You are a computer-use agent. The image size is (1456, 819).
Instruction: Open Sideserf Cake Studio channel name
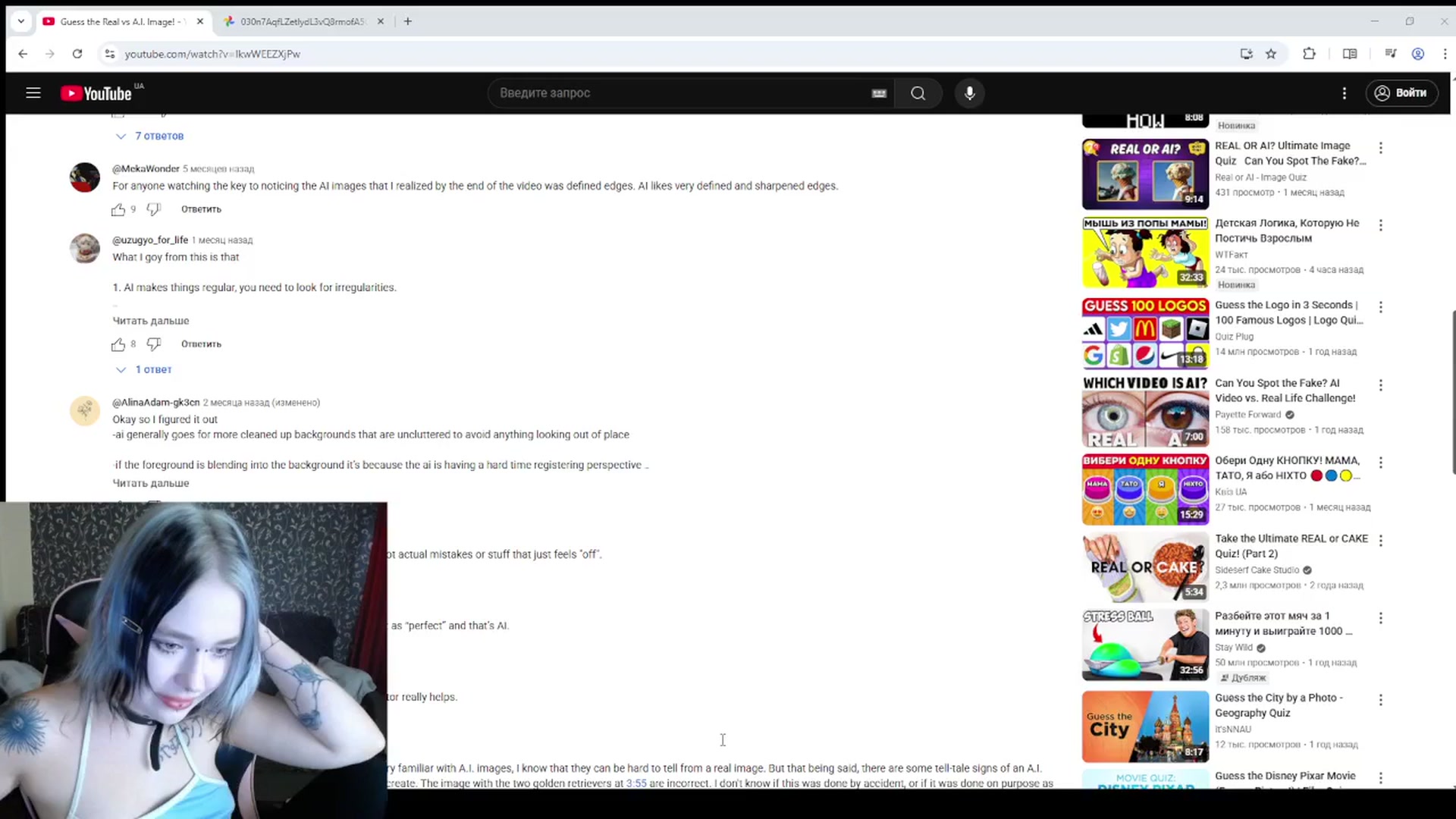tap(1257, 570)
